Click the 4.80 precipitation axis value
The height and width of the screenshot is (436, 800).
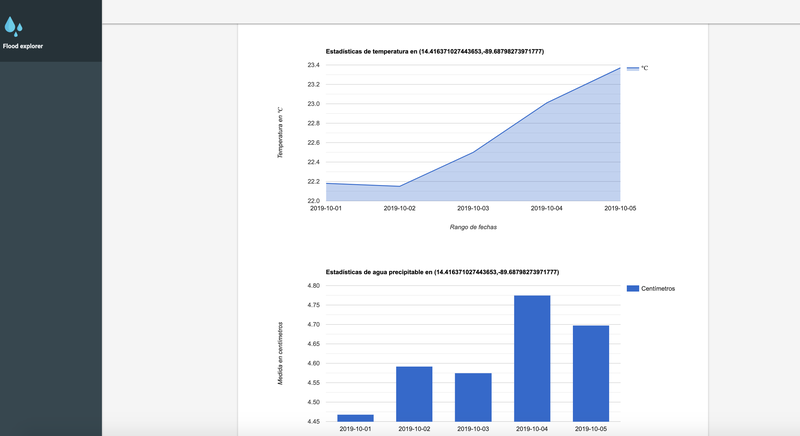tap(312, 286)
